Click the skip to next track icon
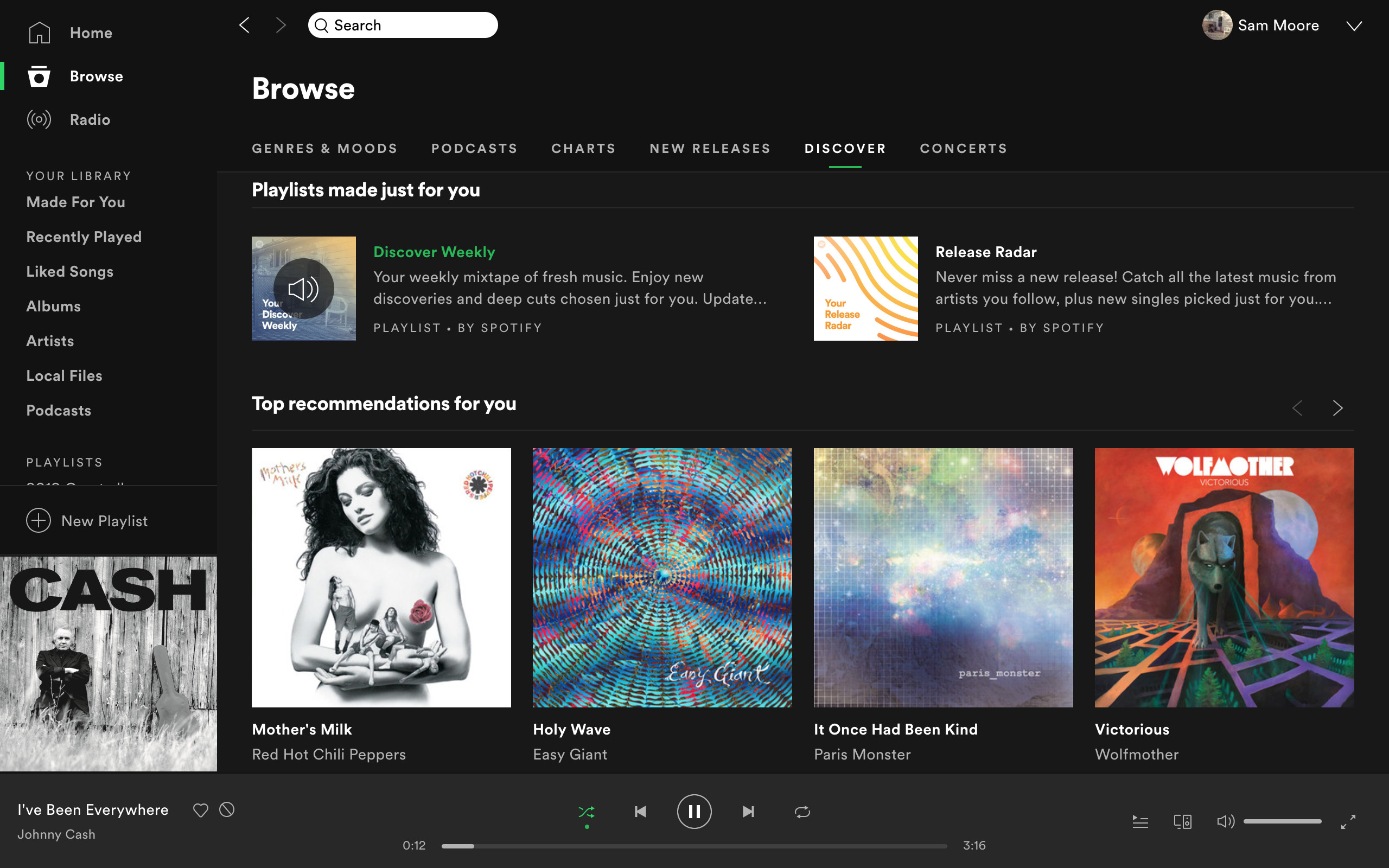The height and width of the screenshot is (868, 1389). 748,811
